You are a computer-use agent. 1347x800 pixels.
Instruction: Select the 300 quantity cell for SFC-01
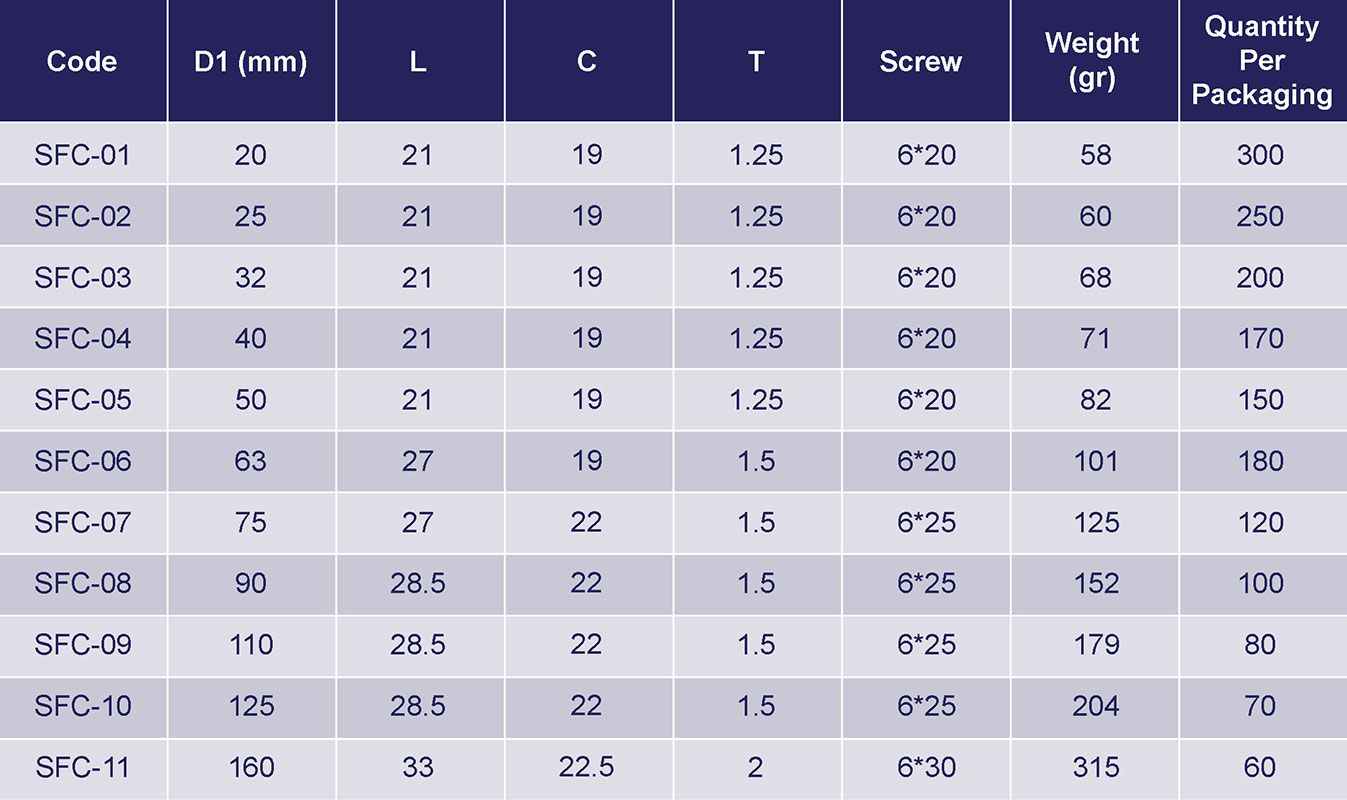(1260, 155)
